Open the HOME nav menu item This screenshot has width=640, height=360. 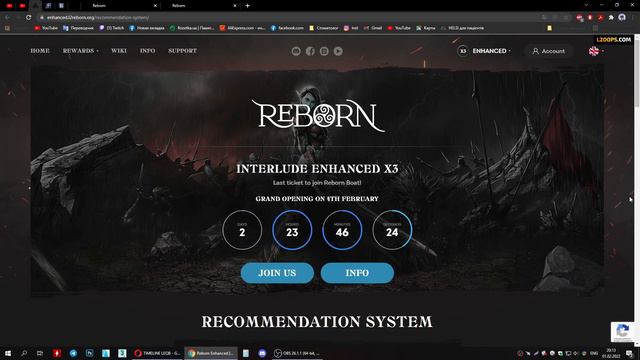click(x=40, y=51)
